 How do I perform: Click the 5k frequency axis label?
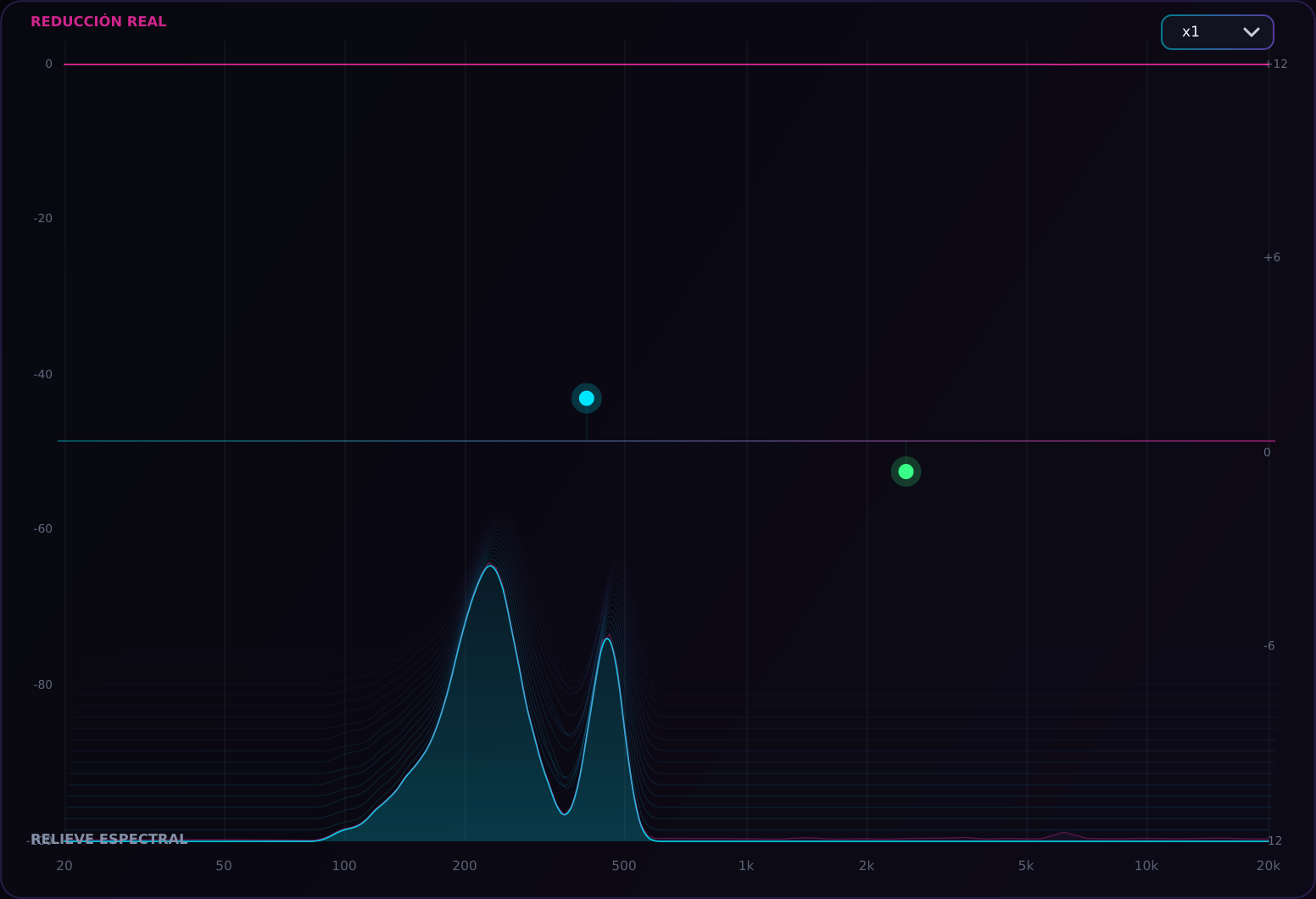coord(1026,866)
